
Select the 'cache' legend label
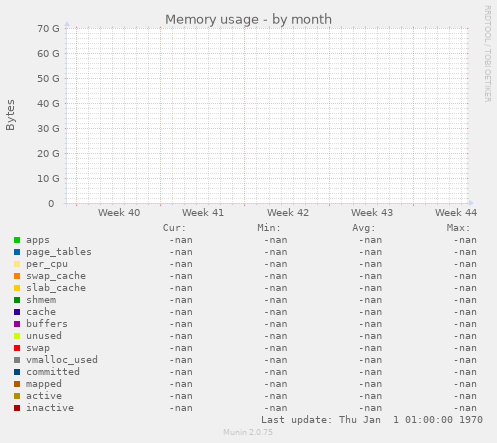point(41,312)
